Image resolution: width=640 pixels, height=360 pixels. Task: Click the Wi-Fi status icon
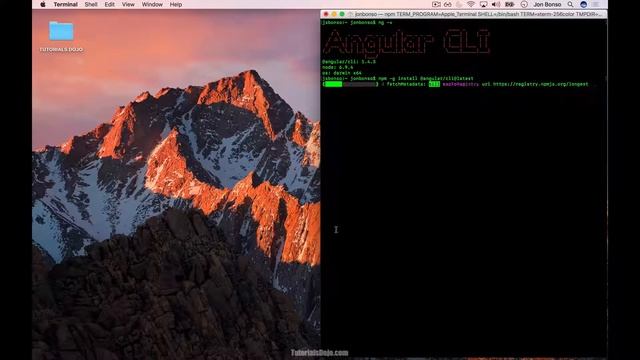click(471, 4)
